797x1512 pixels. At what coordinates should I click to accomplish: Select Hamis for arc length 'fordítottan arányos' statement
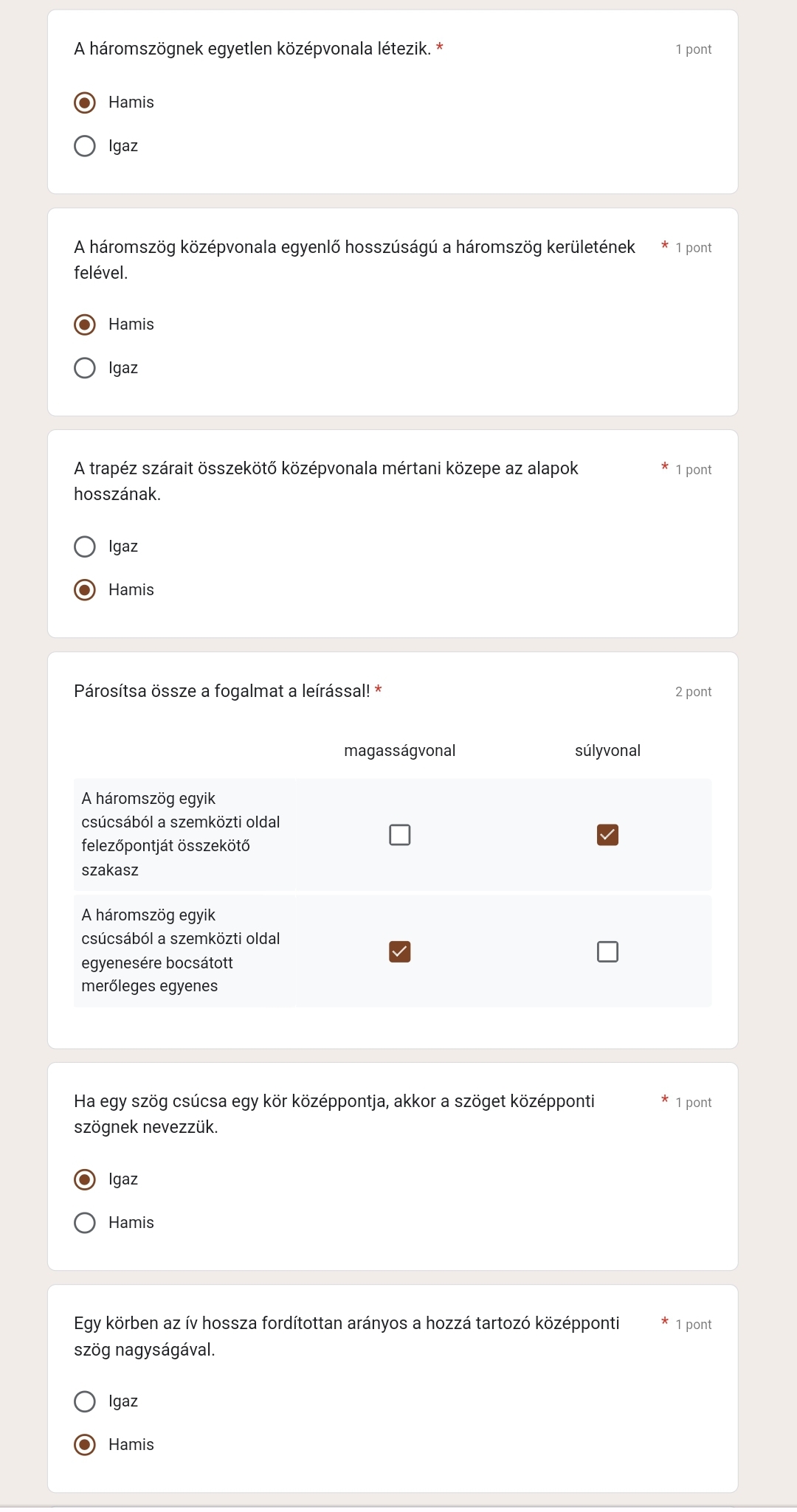pos(85,1445)
